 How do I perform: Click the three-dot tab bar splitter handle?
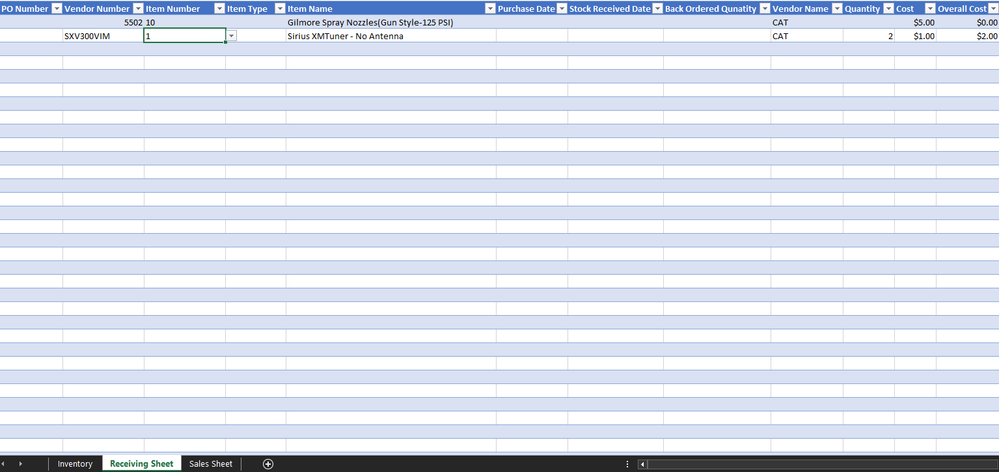tap(628, 464)
